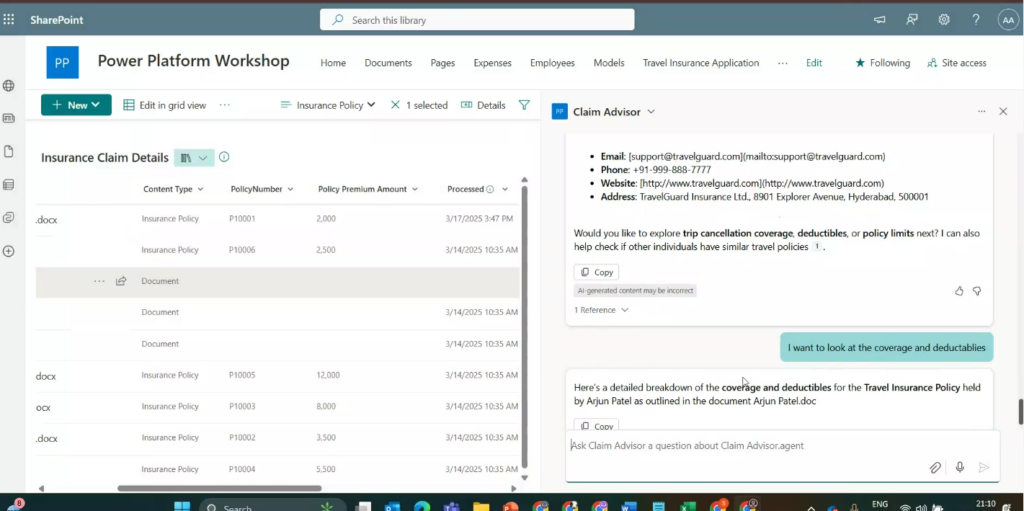
Task: Click the info icon next to library title
Action: point(224,157)
